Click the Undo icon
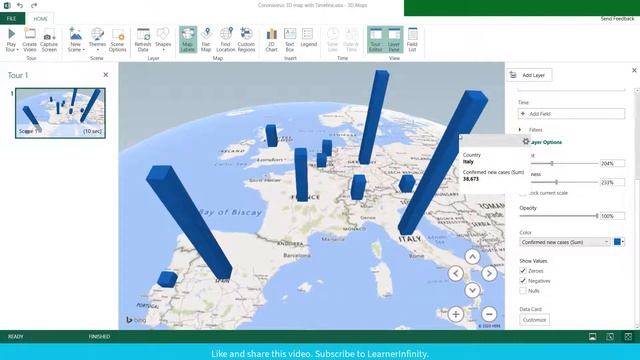Viewport: 640px width, 360px height. coord(20,5)
